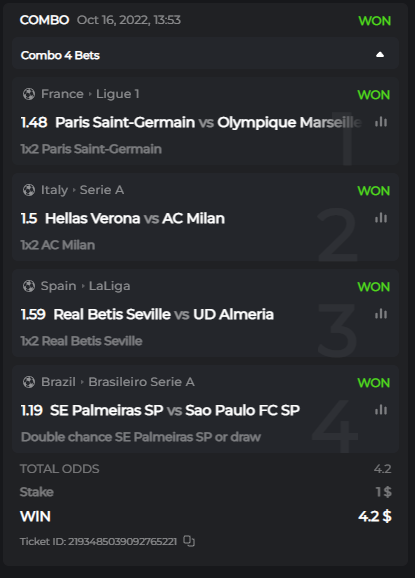This screenshot has width=415, height=578.
Task: Open LaLiga league link
Action: (x=109, y=286)
